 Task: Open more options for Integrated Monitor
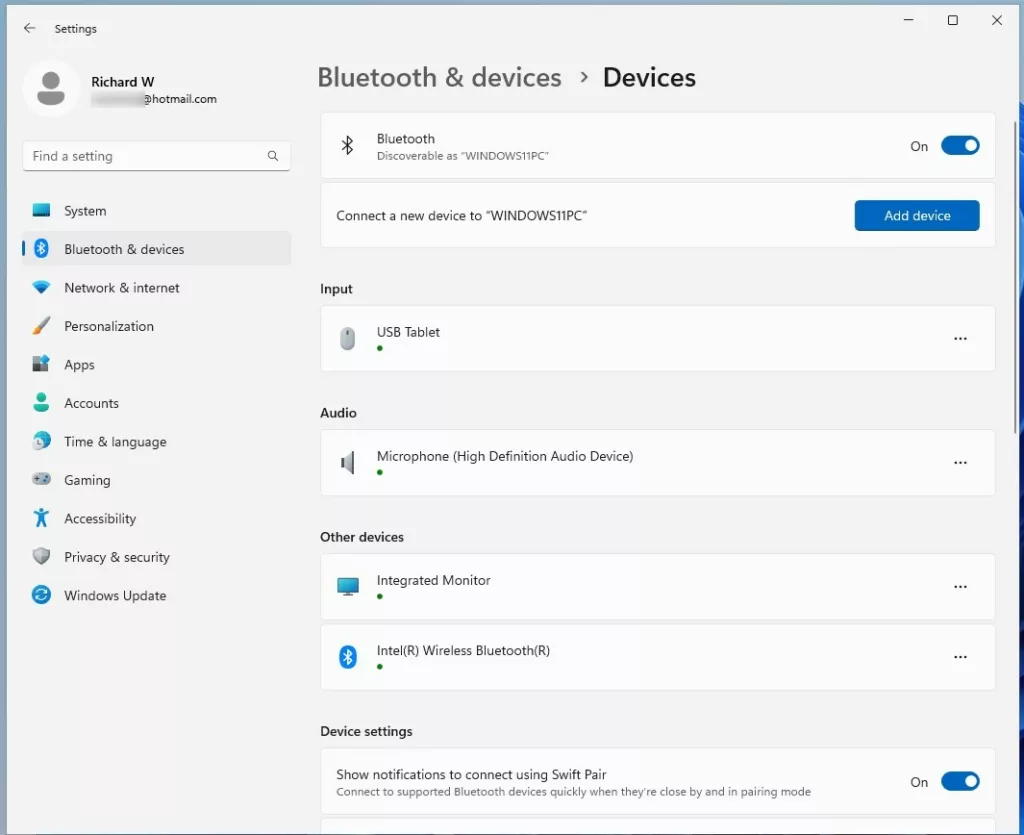[x=960, y=587]
